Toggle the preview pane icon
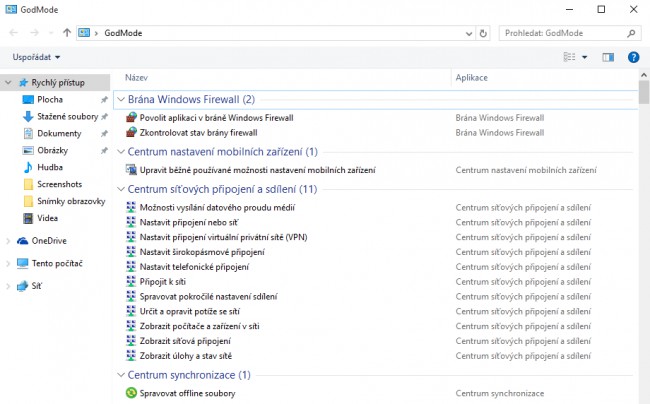This screenshot has height=404, width=650. pyautogui.click(x=608, y=57)
